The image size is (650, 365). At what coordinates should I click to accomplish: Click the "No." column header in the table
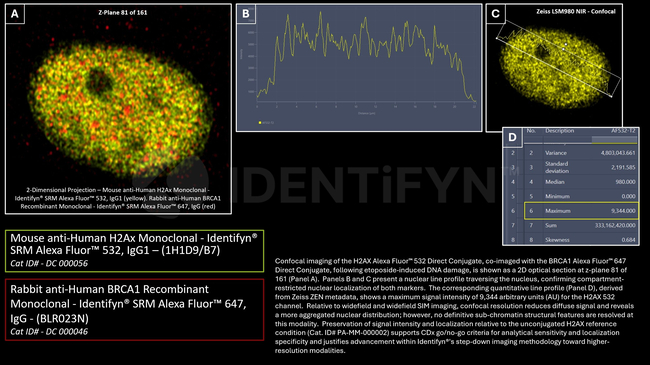coord(531,131)
